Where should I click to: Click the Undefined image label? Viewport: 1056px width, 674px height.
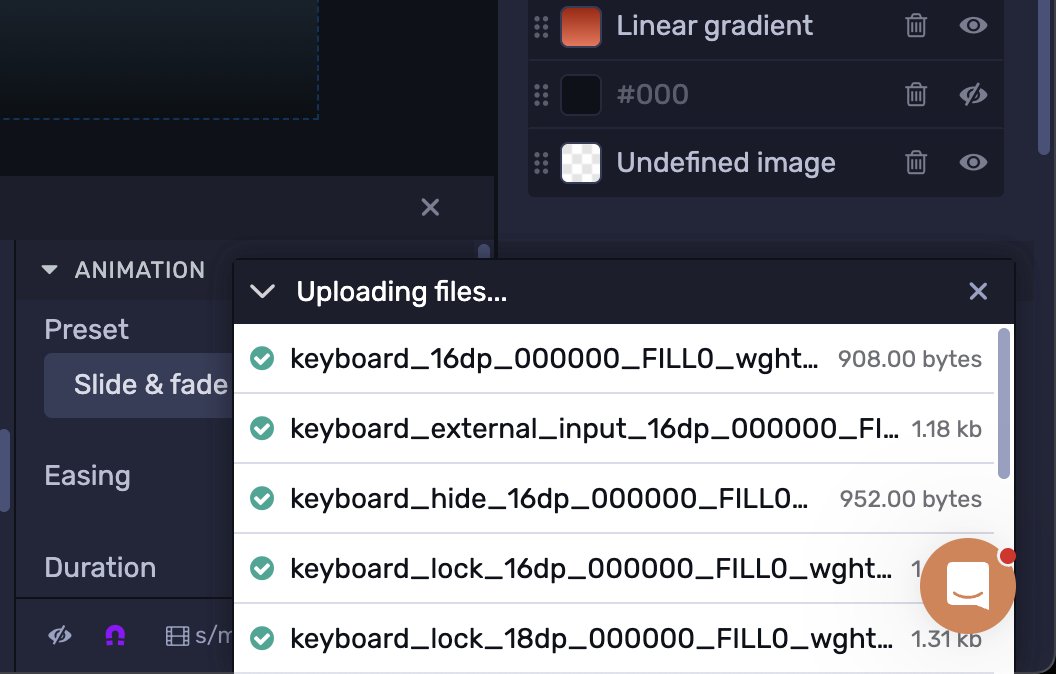[726, 163]
